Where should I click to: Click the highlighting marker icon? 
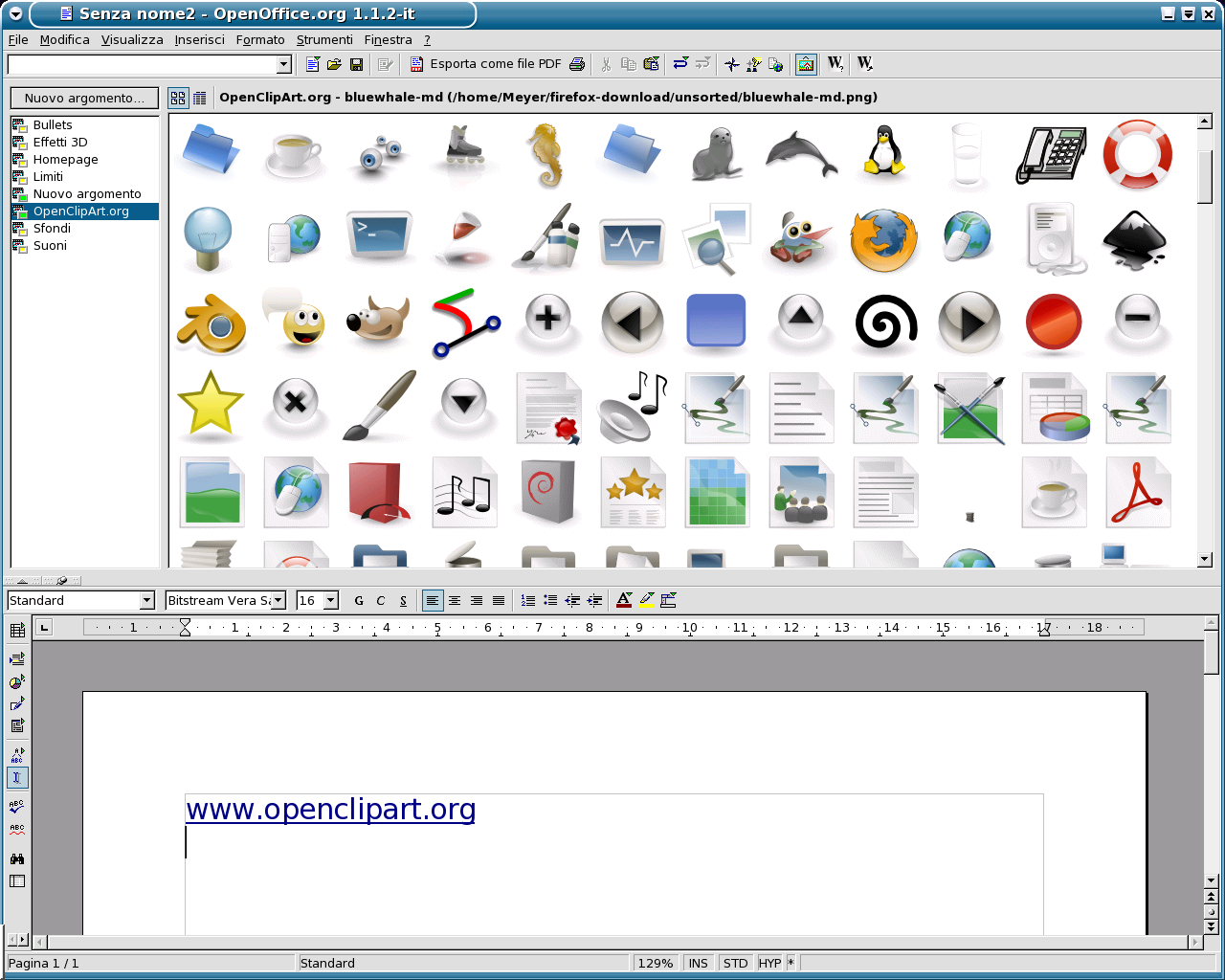pos(647,600)
